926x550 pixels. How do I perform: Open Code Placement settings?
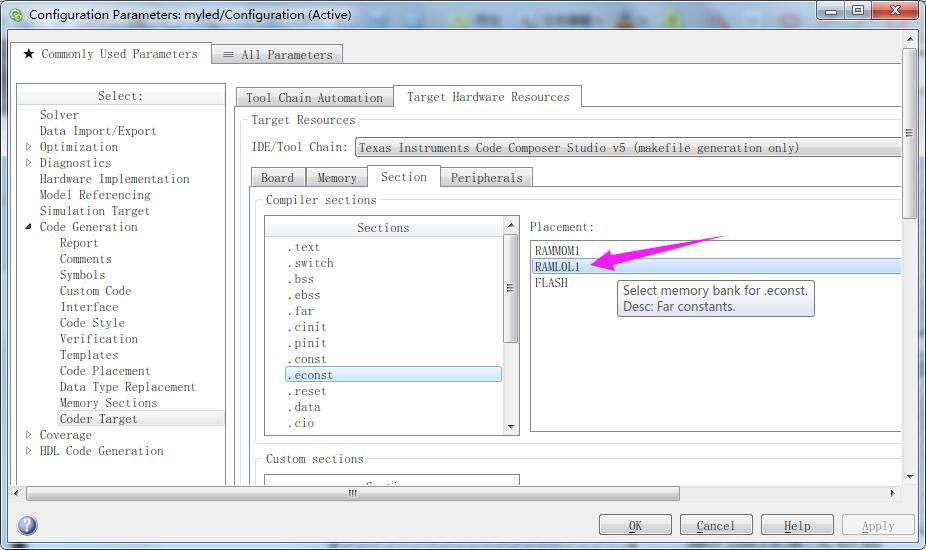[105, 370]
